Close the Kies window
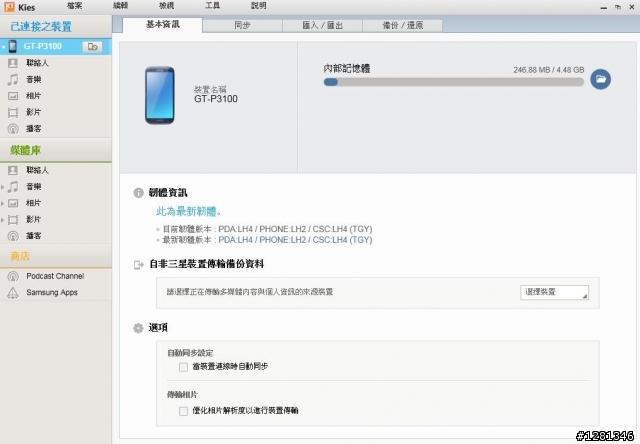Viewport: 640px width, 444px height. tap(631, 7)
